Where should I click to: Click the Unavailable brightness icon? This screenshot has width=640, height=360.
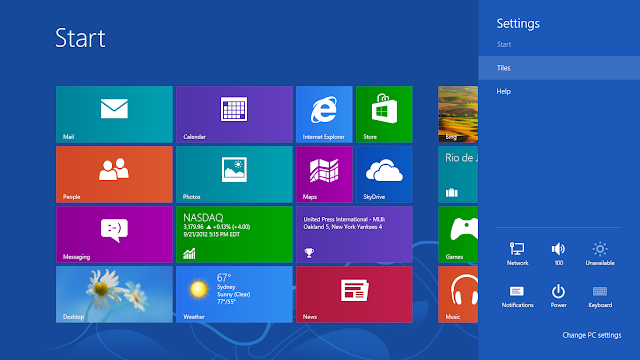coord(600,253)
